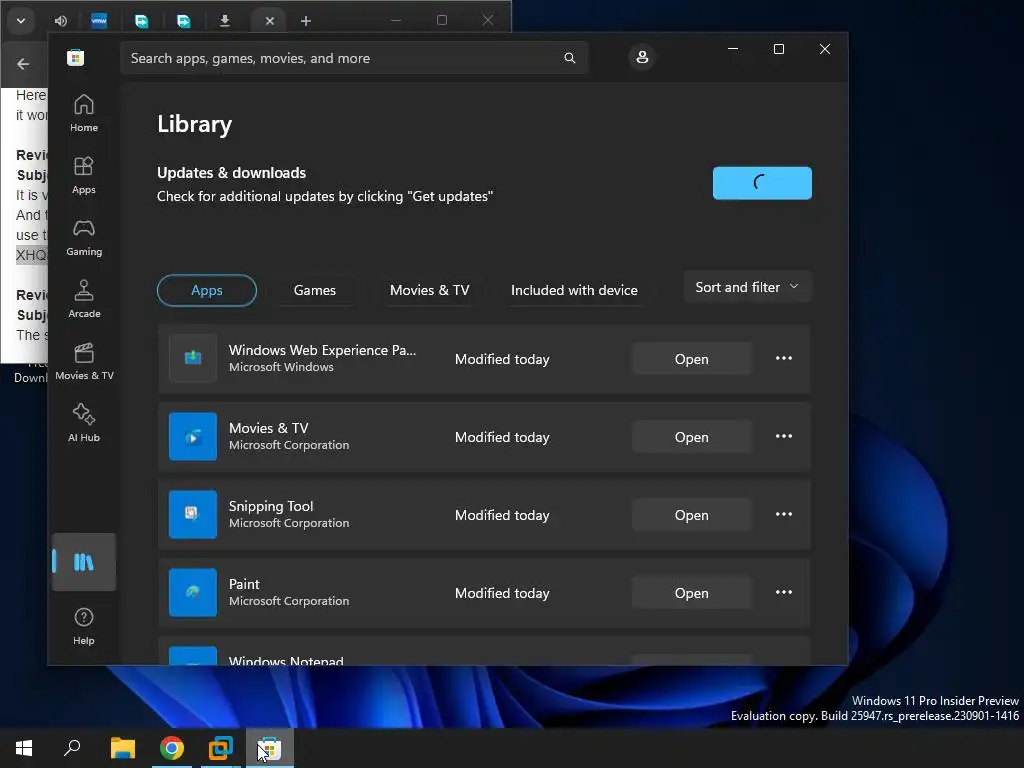The width and height of the screenshot is (1024, 768).
Task: Select the Apps filter tab
Action: click(x=206, y=291)
